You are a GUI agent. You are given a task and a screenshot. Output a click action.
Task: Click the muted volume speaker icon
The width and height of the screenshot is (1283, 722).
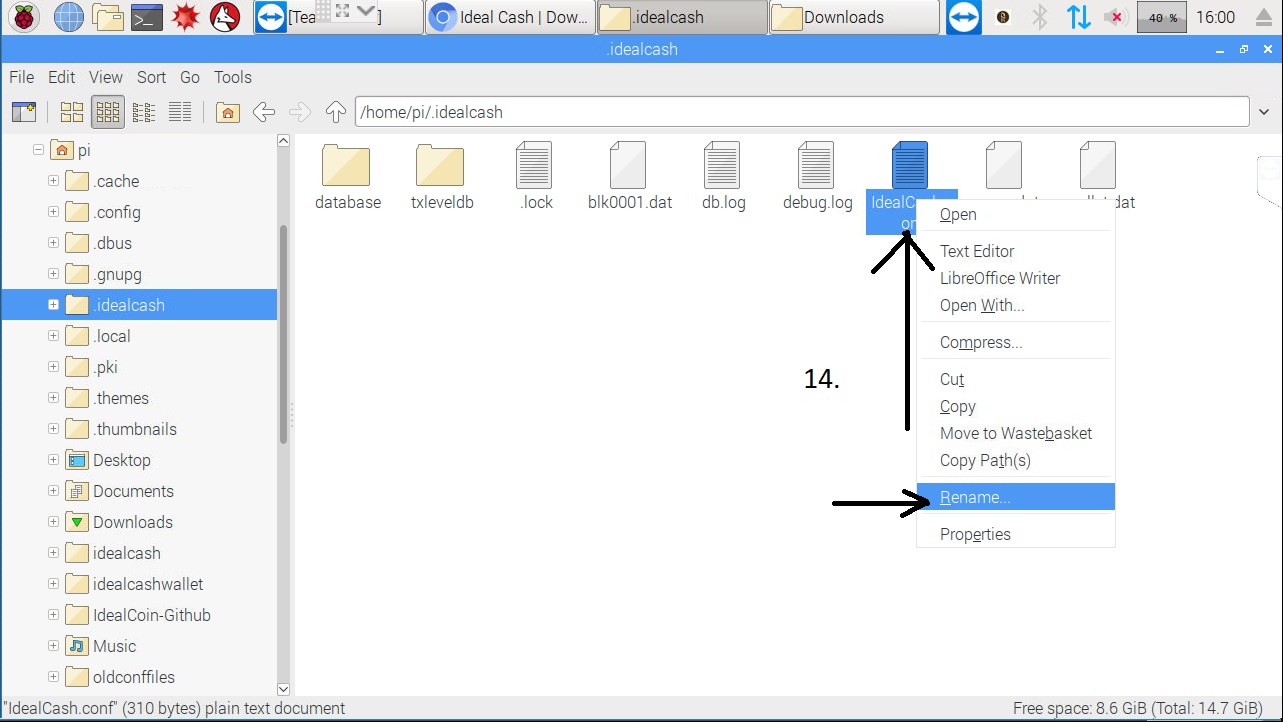(x=1114, y=17)
